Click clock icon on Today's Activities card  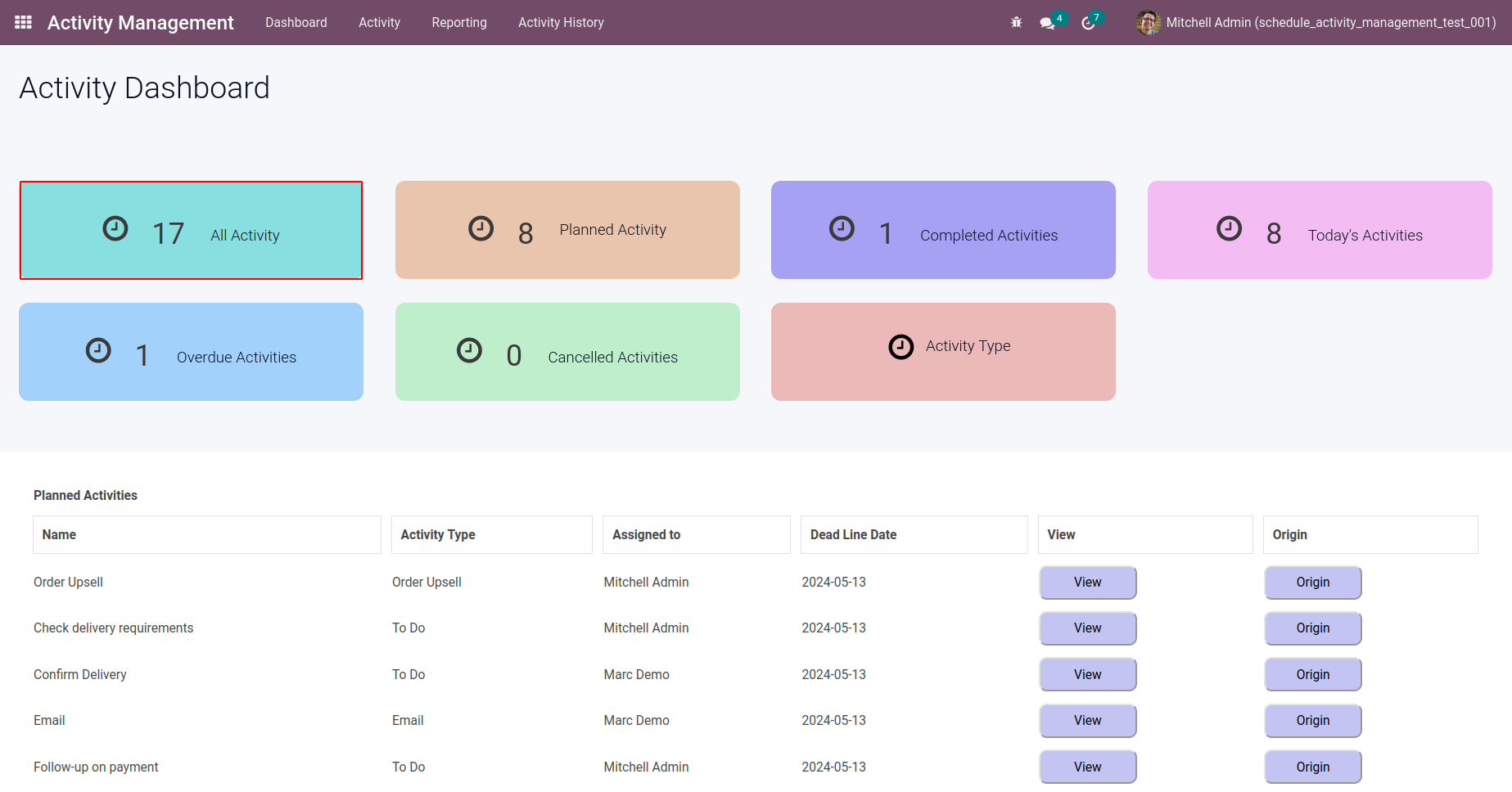[1230, 228]
